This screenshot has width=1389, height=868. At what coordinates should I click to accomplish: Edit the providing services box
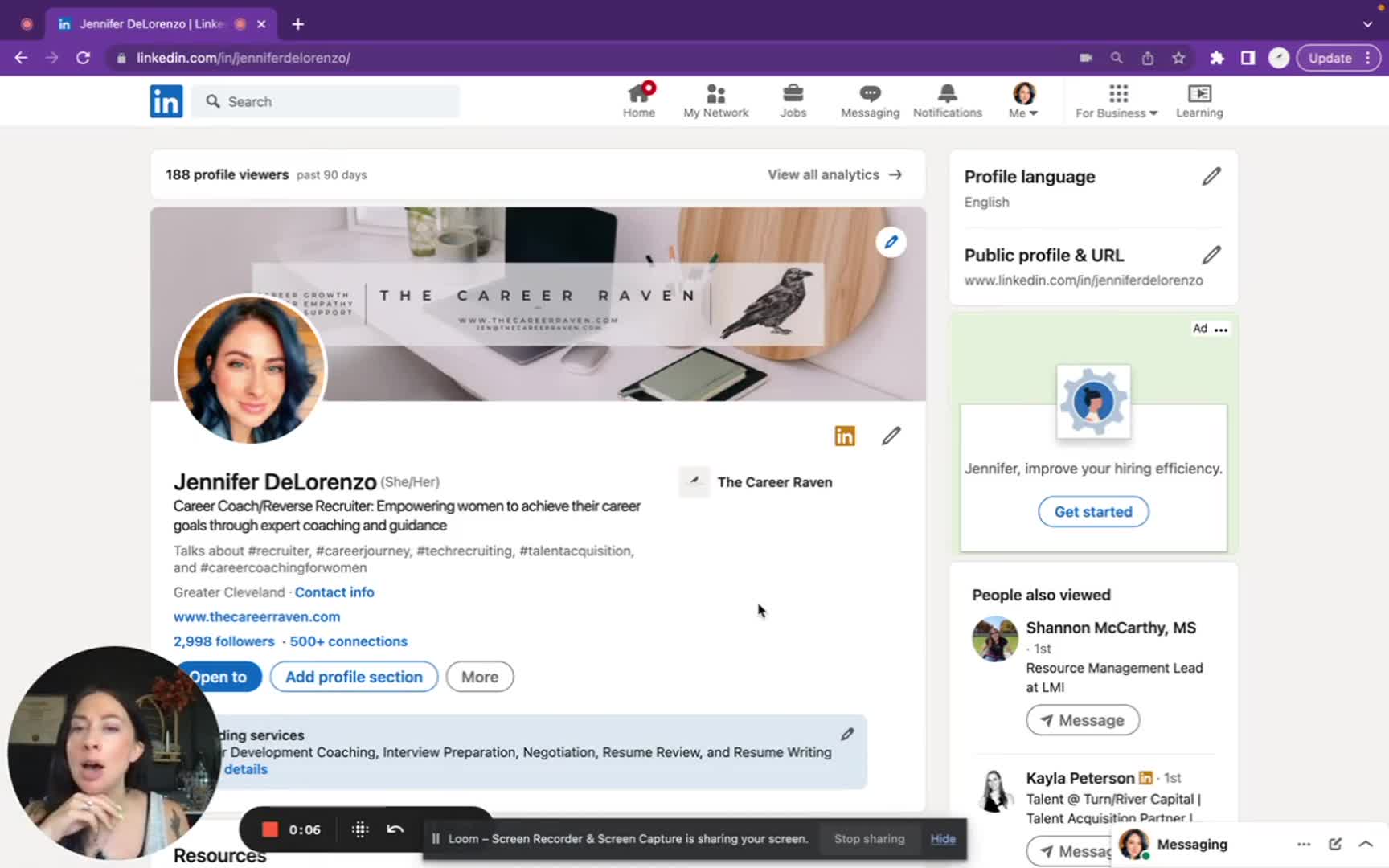coord(847,734)
